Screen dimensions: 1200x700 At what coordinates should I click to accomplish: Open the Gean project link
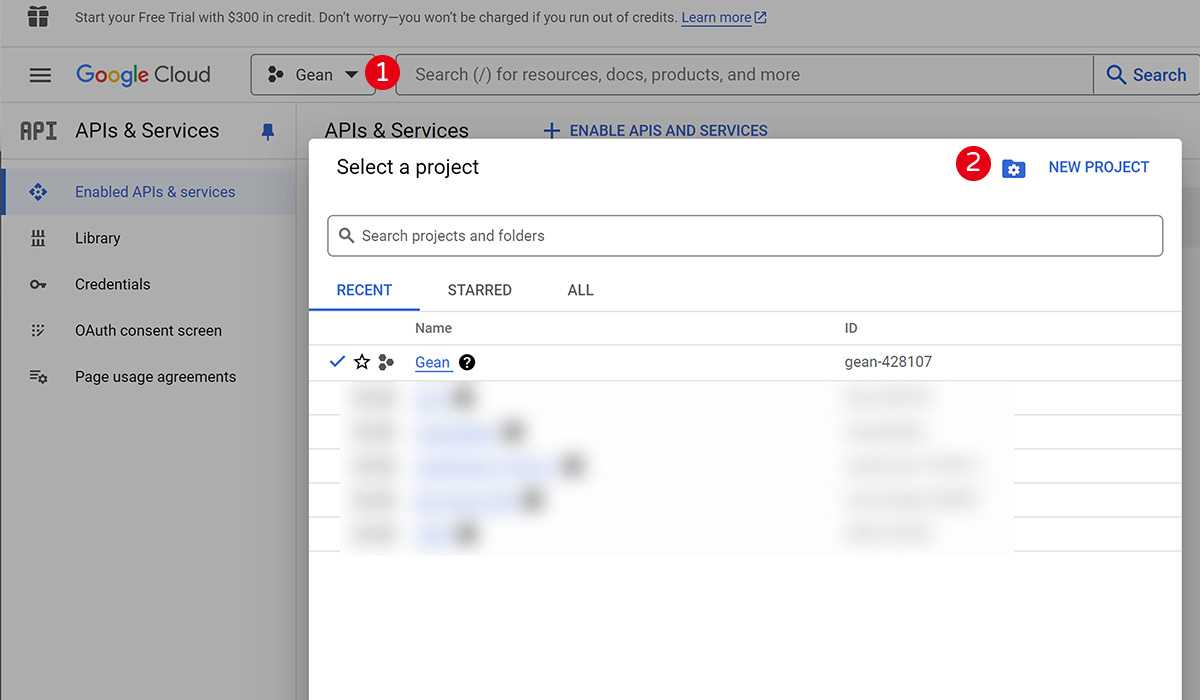point(432,362)
